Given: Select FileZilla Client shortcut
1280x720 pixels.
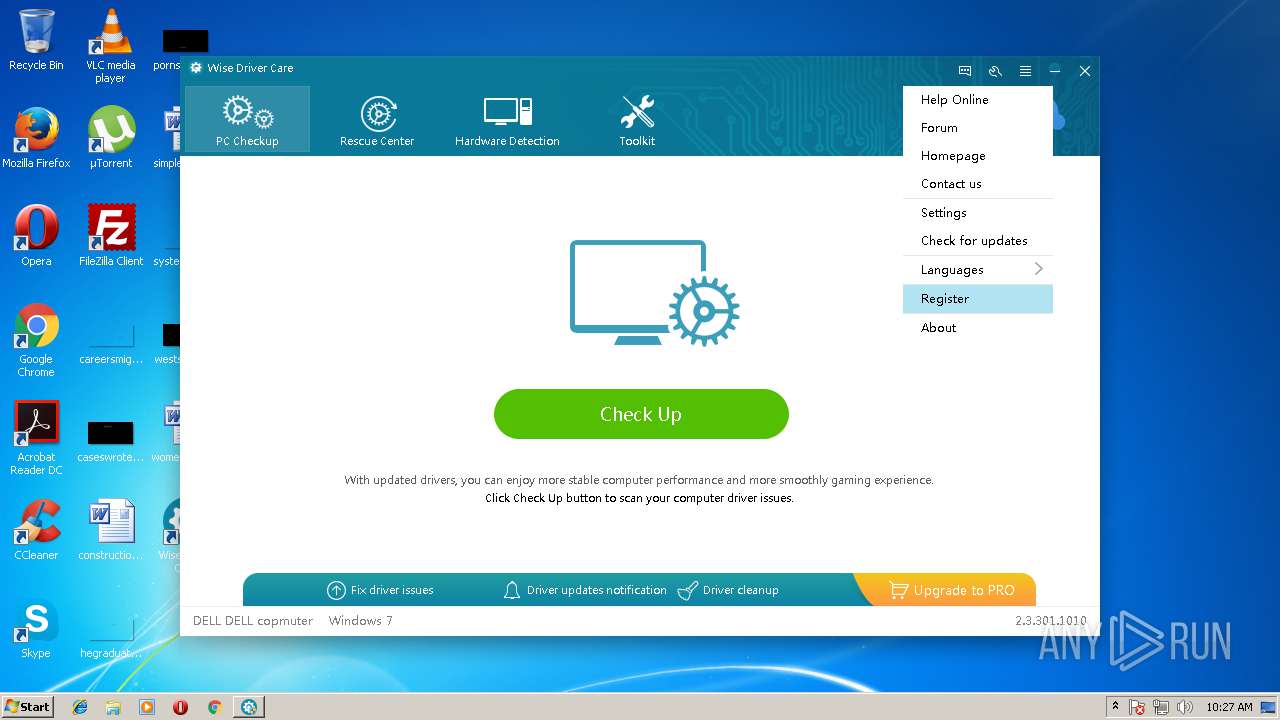Looking at the screenshot, I should [110, 236].
